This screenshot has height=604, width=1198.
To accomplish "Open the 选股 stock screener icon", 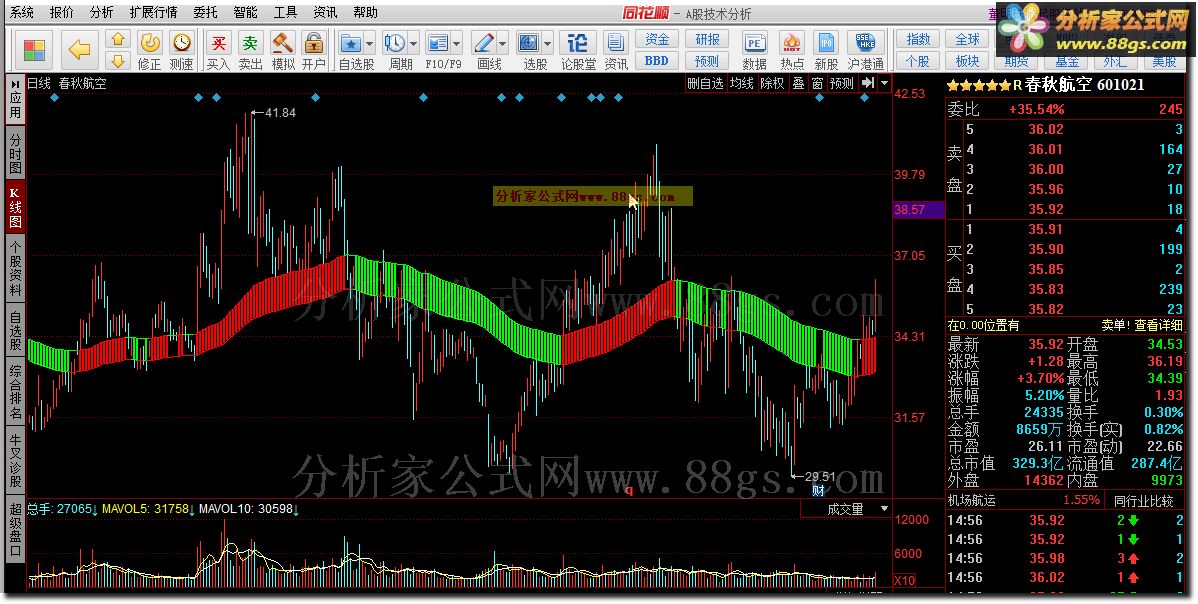I will [529, 44].
